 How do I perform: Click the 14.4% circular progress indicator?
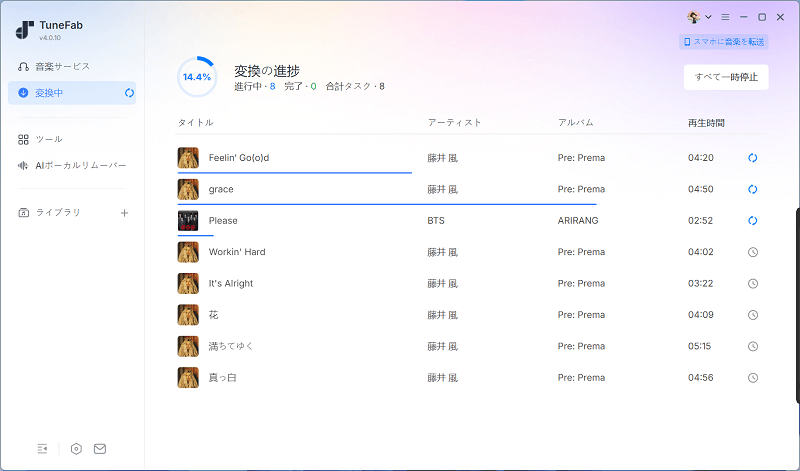click(x=197, y=77)
